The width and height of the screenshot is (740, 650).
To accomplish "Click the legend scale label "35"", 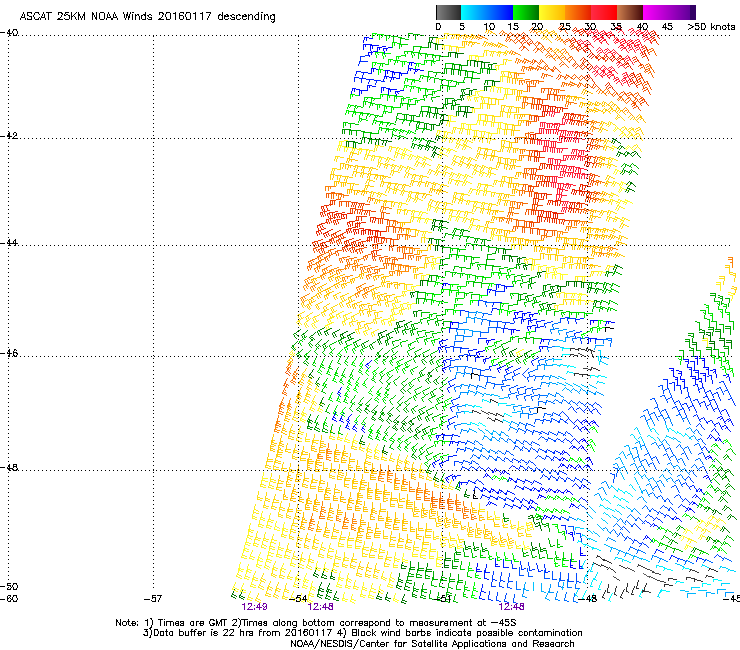I will tap(616, 27).
